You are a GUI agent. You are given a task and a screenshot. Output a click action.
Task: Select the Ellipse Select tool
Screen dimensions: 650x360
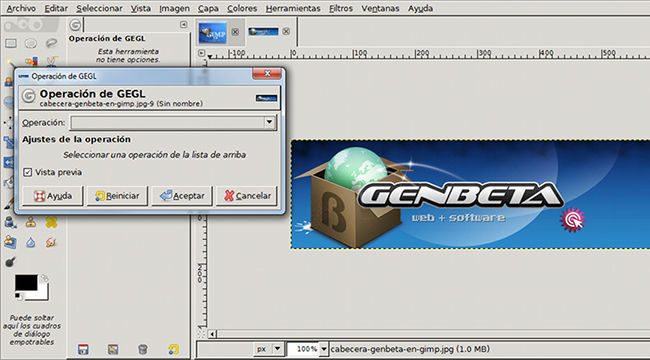coord(31,43)
